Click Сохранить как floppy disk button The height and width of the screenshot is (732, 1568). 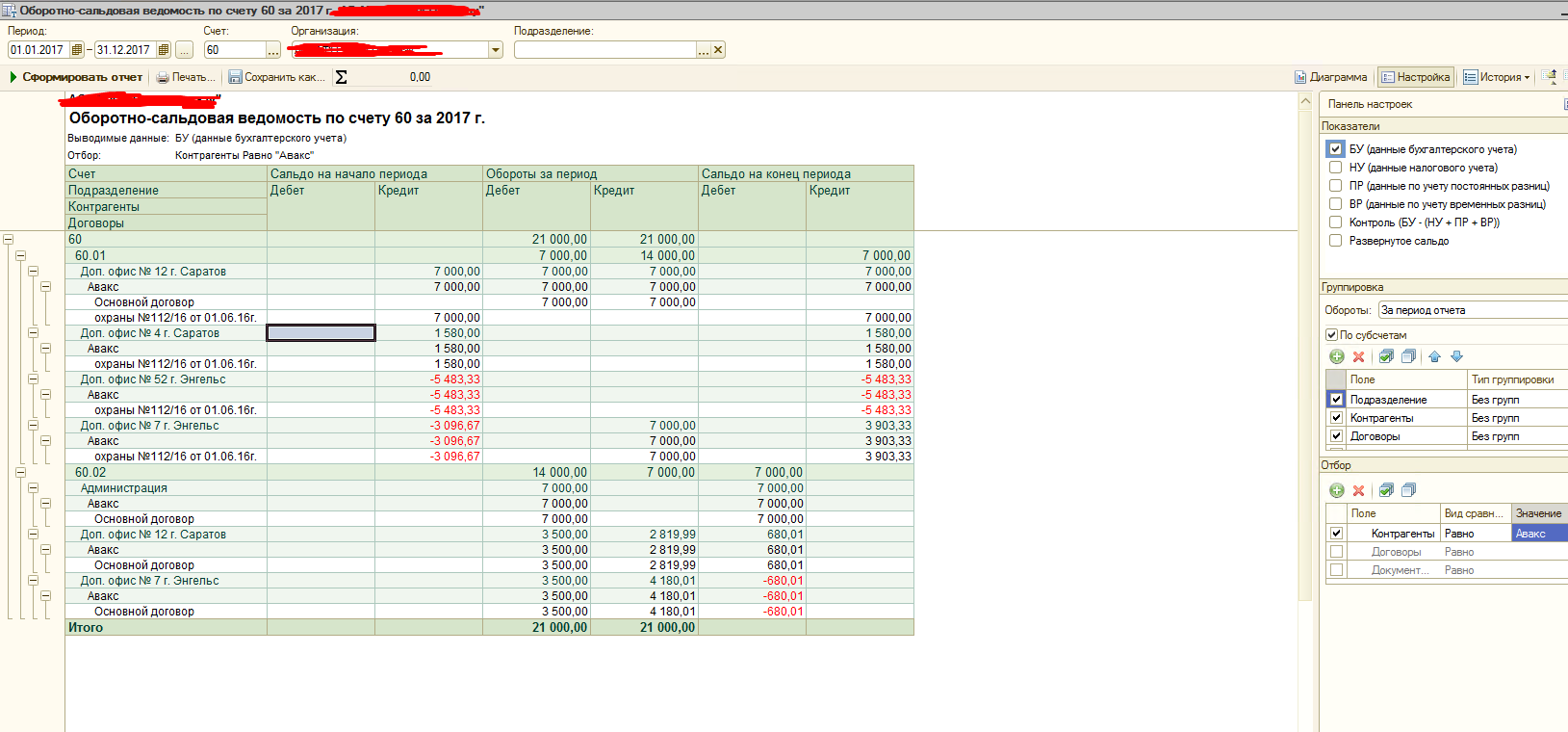[x=276, y=77]
